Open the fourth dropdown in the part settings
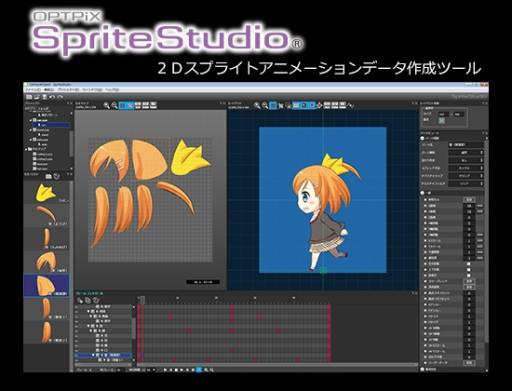Screen dimensions: 512x391 [466, 168]
